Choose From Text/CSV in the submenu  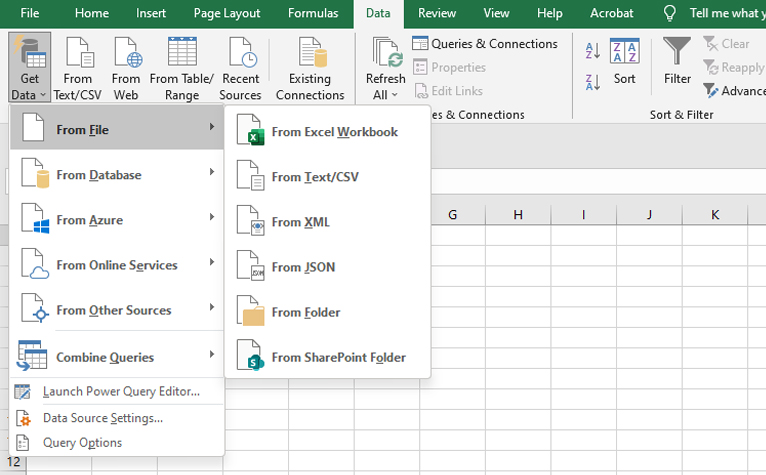327,176
